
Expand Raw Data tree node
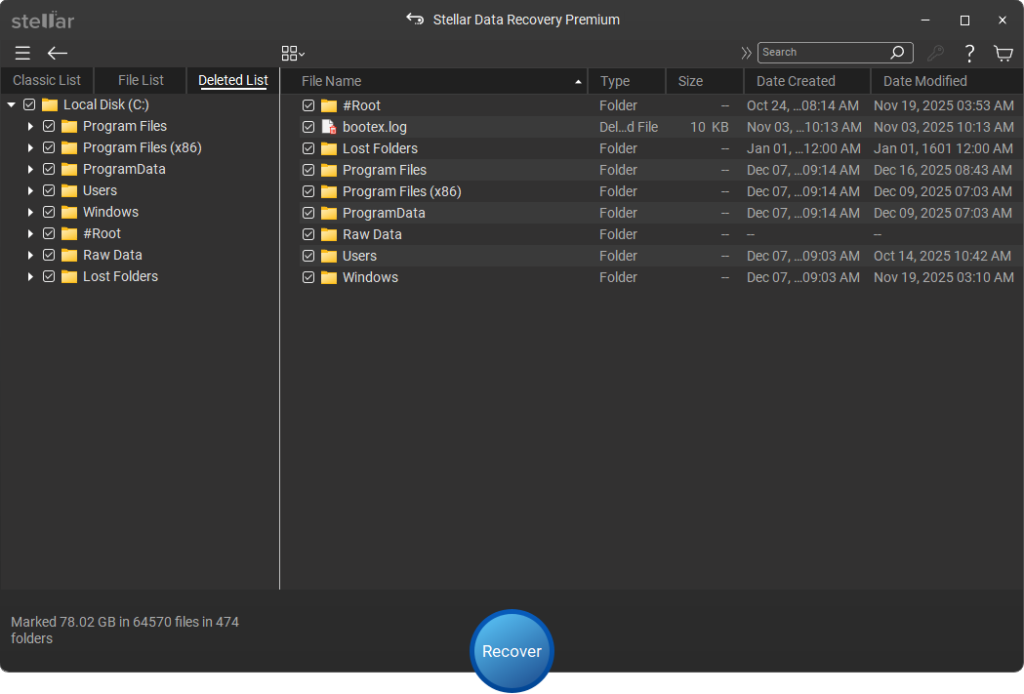point(30,255)
